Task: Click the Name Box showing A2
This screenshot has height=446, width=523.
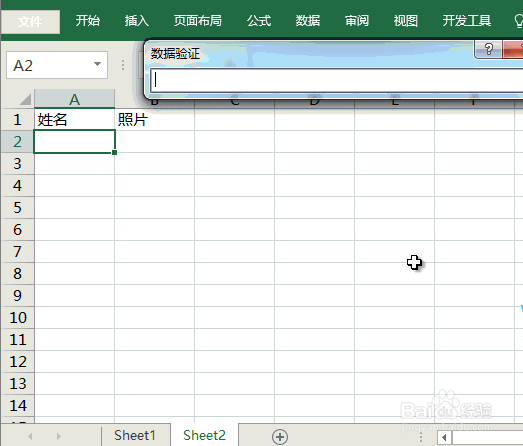Action: point(57,65)
